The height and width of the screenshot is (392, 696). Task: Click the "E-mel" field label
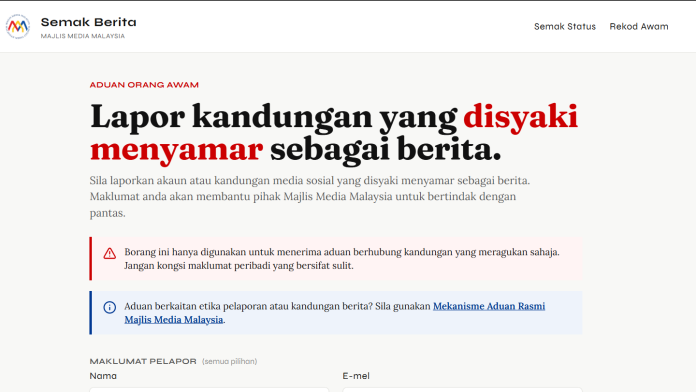click(x=356, y=376)
